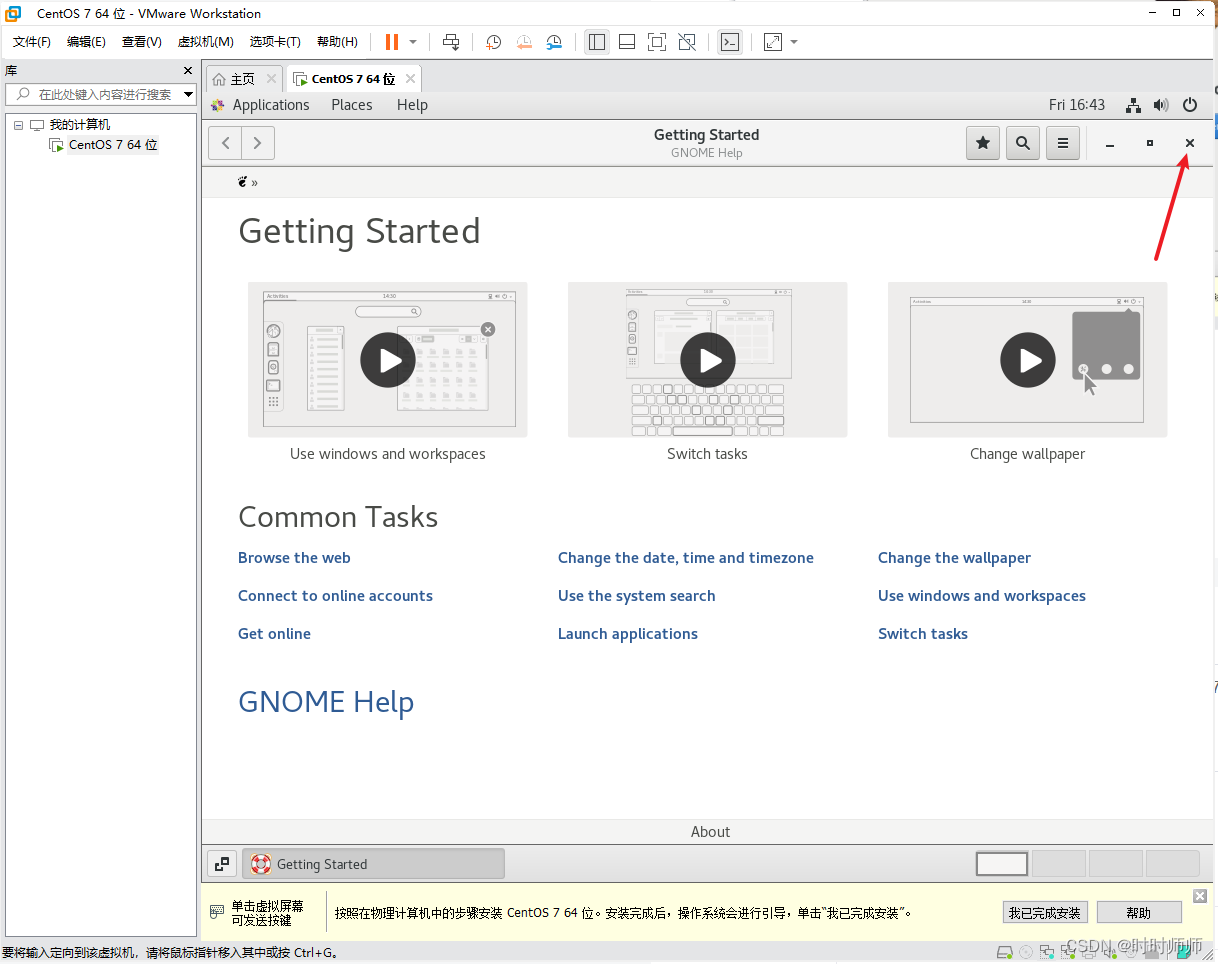
Task: Open the 文件(F) menu
Action: 32,42
